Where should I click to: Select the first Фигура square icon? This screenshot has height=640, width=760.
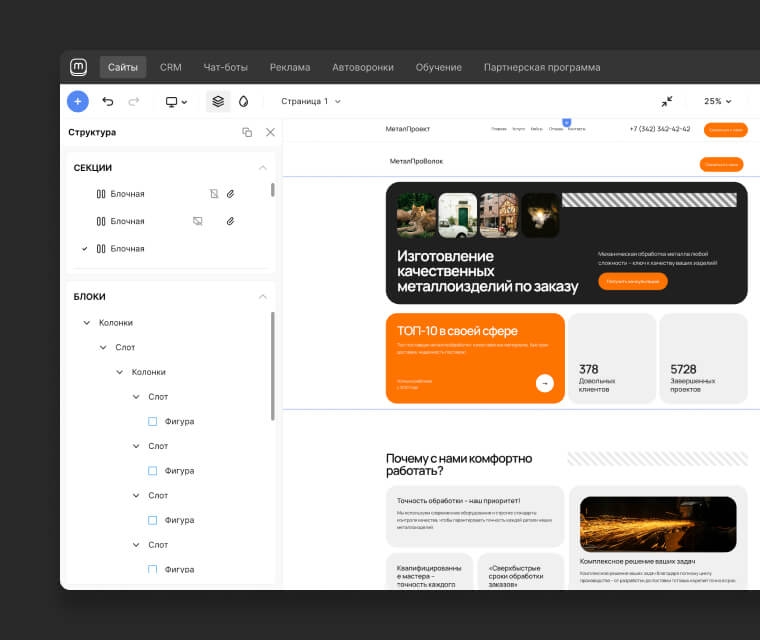pos(153,421)
